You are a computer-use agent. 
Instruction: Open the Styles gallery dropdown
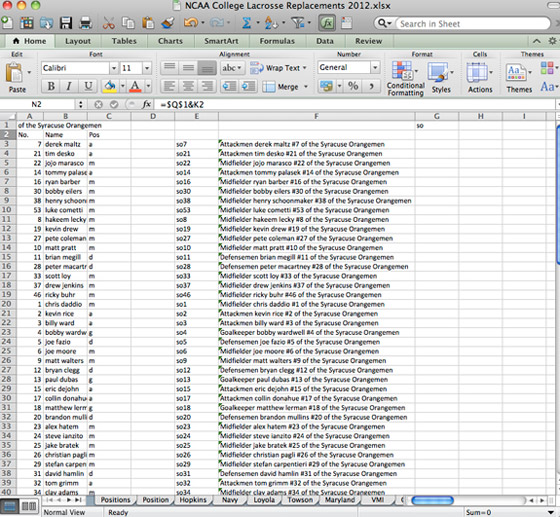452,72
